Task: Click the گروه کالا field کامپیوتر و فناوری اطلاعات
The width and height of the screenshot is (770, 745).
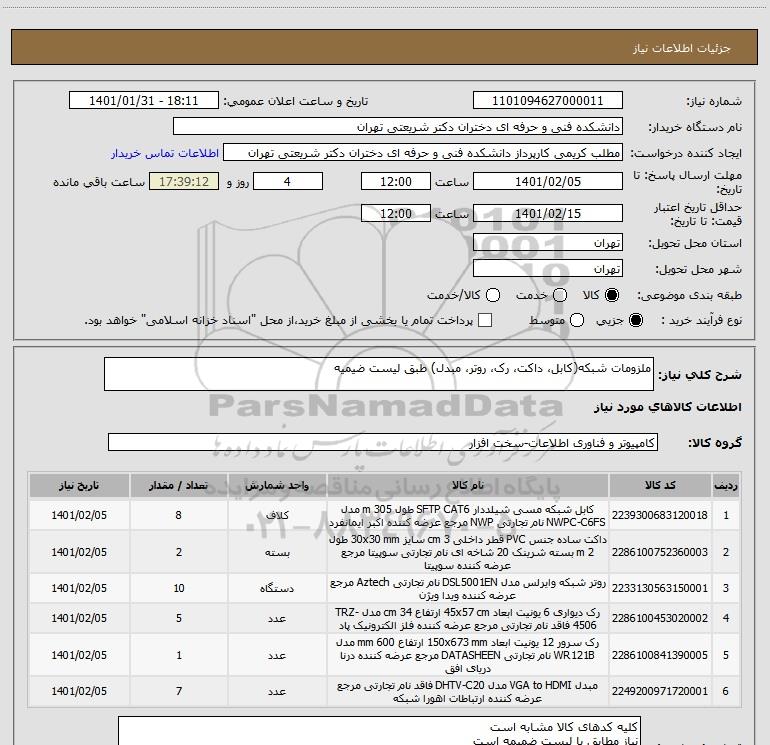Action: pos(383,442)
